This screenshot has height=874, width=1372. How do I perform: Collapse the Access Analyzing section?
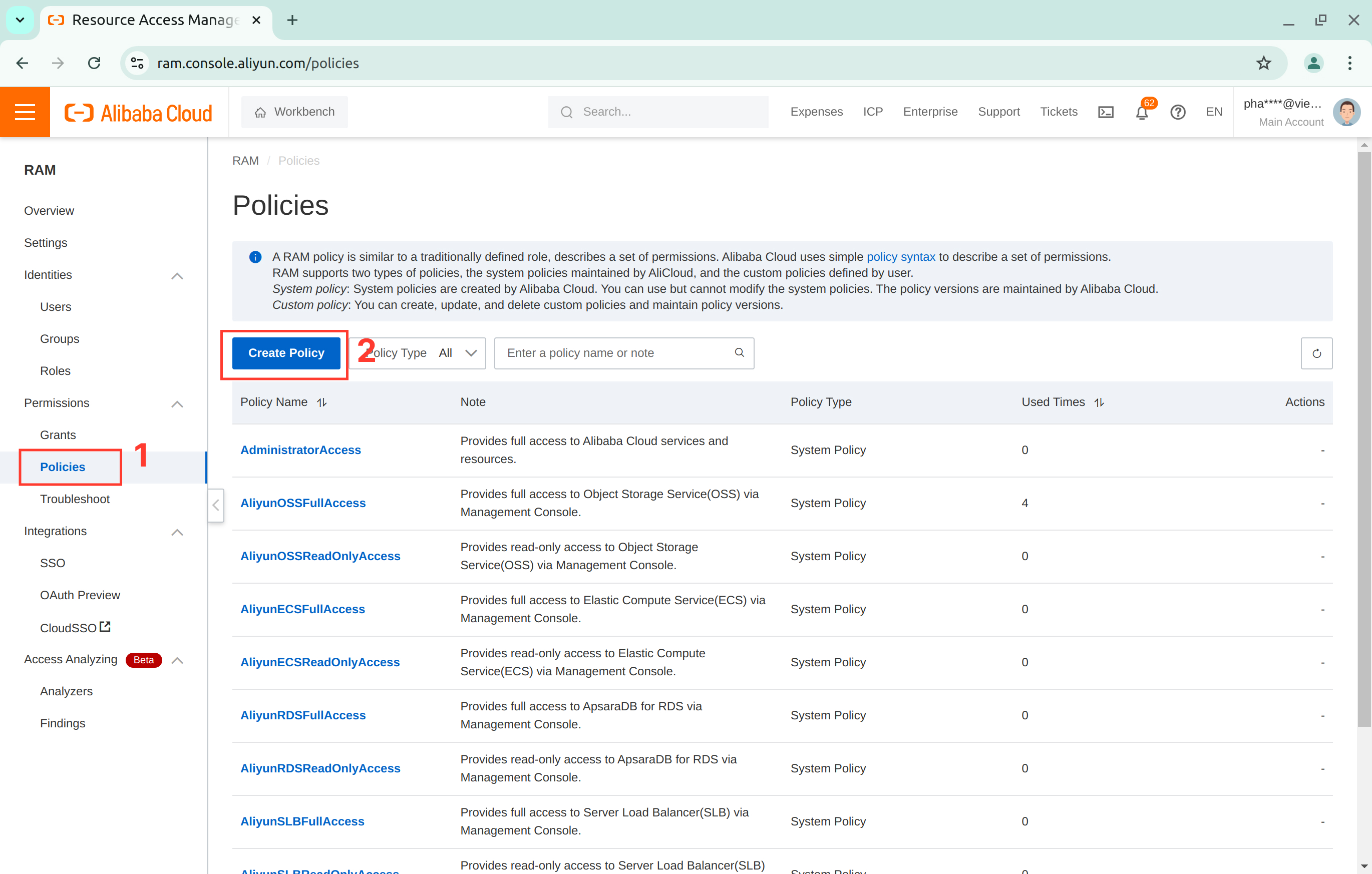[177, 660]
